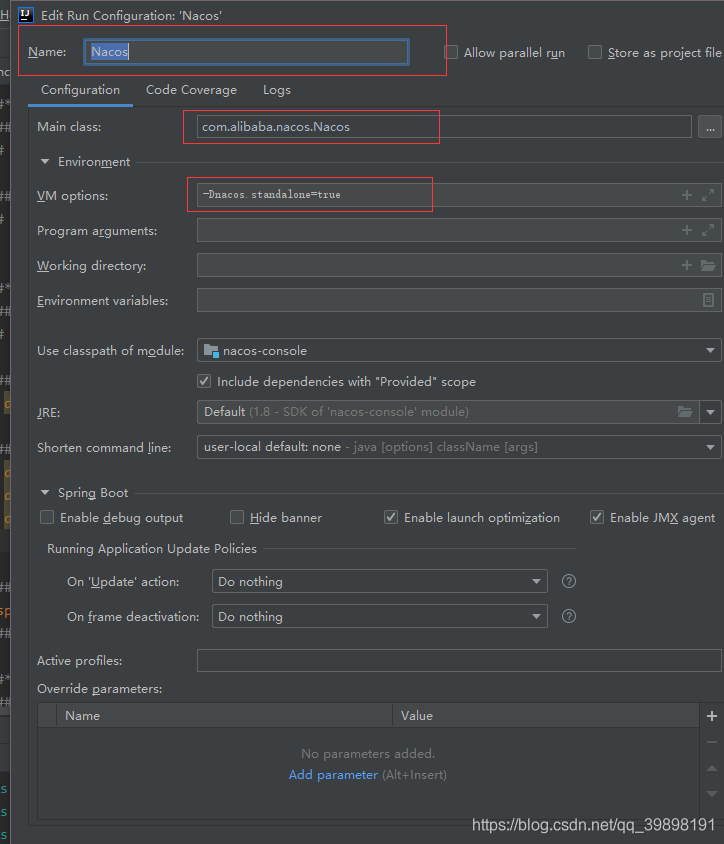Enable debug output checkbox

(x=47, y=517)
